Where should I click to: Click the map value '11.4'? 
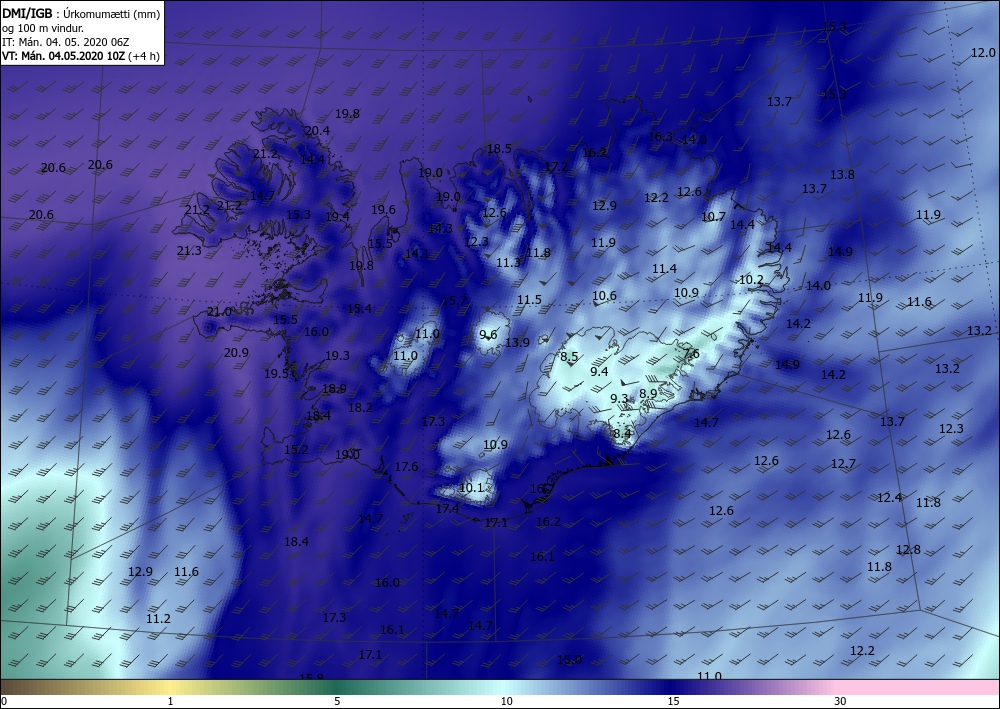click(665, 269)
